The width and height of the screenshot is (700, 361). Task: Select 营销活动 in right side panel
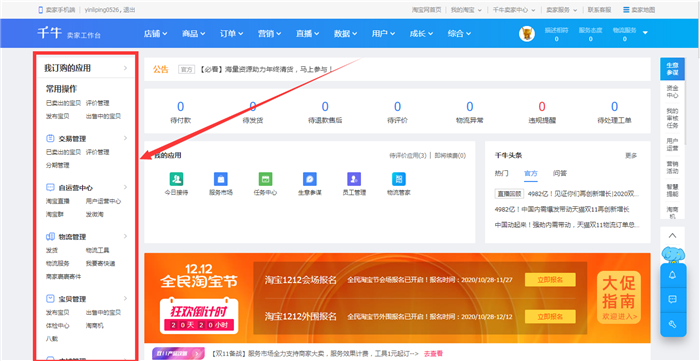(x=672, y=167)
